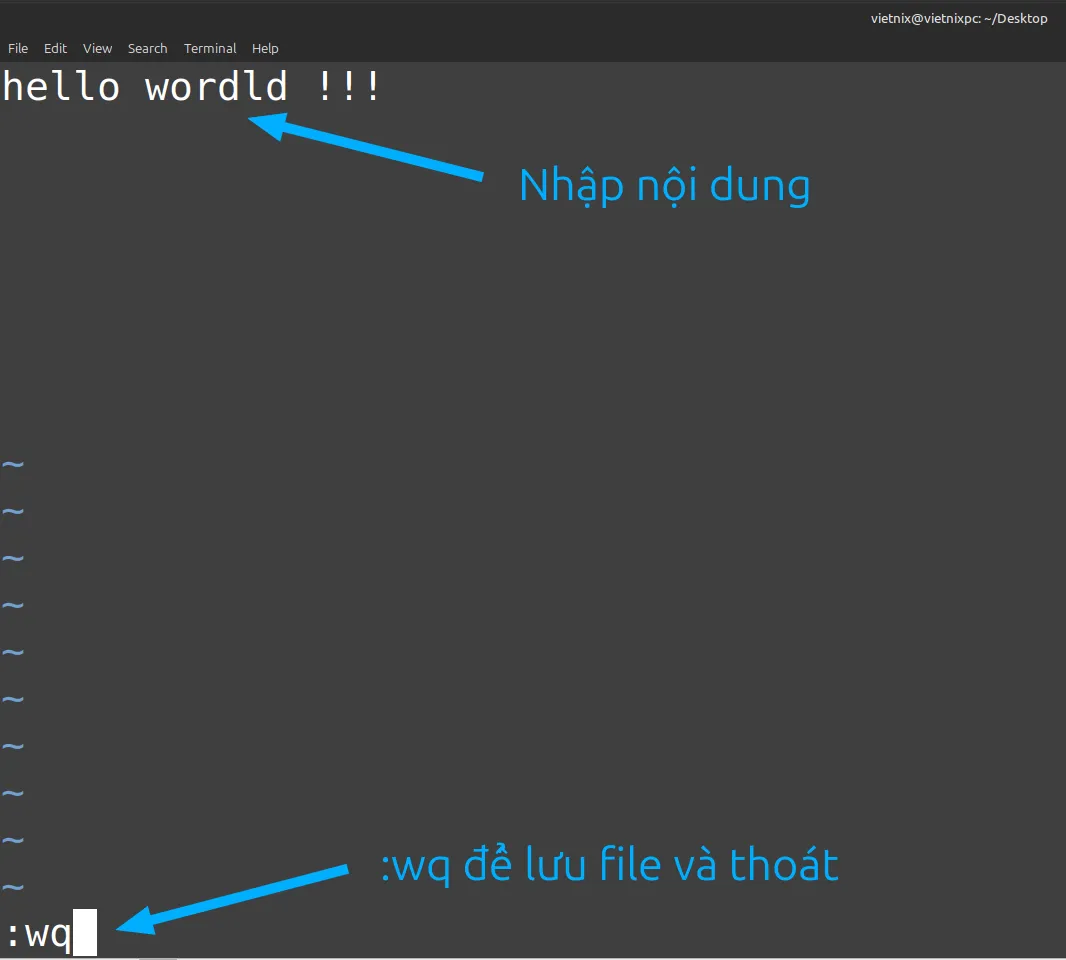This screenshot has width=1066, height=960.
Task: Open the View menu
Action: pos(97,48)
